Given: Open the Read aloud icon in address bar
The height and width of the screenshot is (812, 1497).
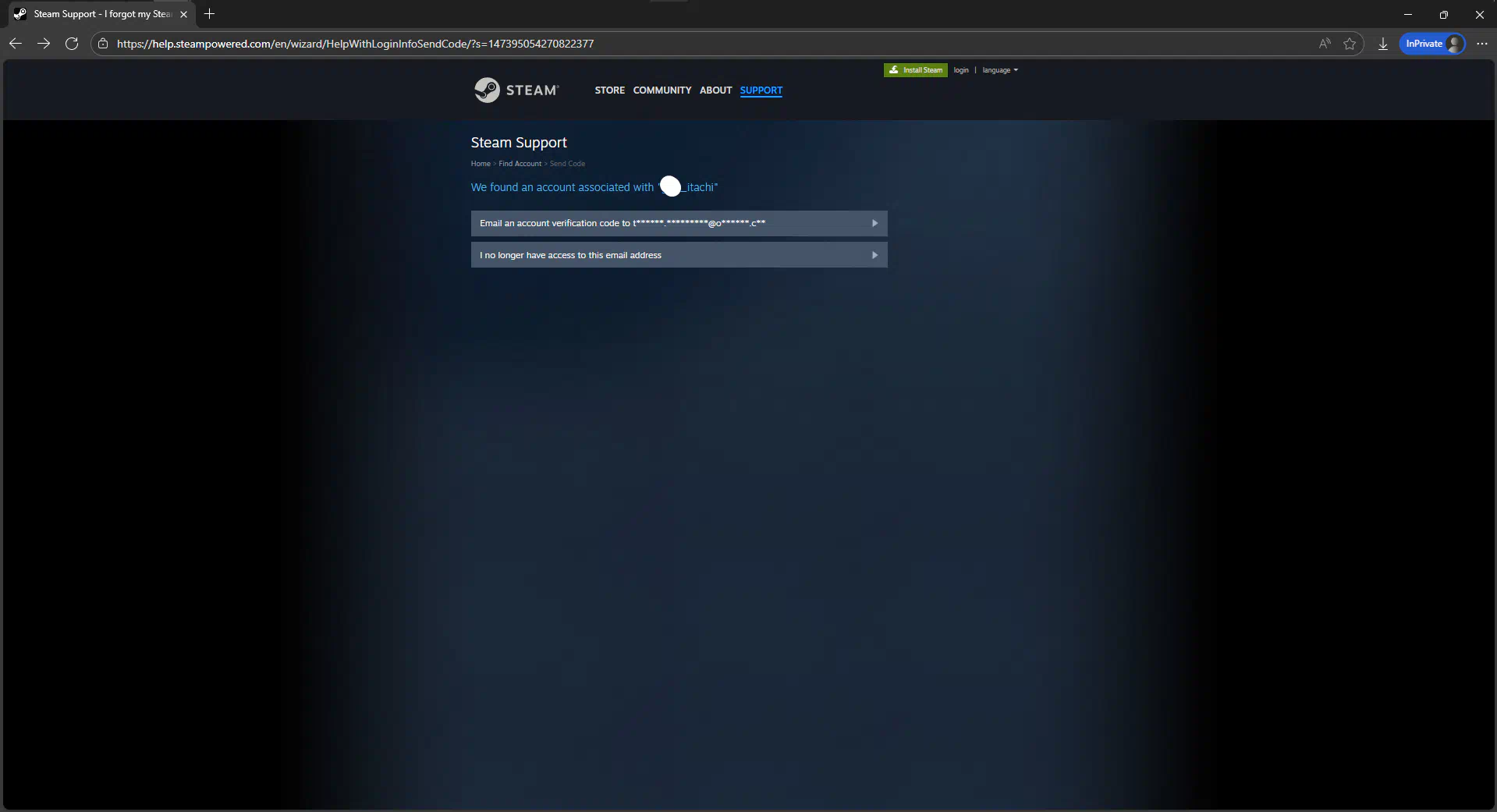Looking at the screenshot, I should tap(1325, 44).
